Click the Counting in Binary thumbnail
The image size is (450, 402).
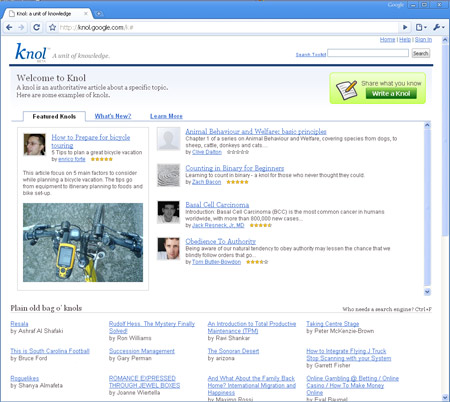tap(168, 175)
